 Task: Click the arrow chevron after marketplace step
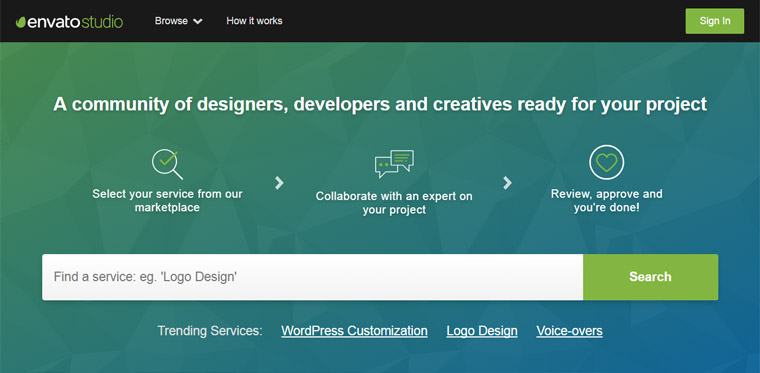click(279, 183)
